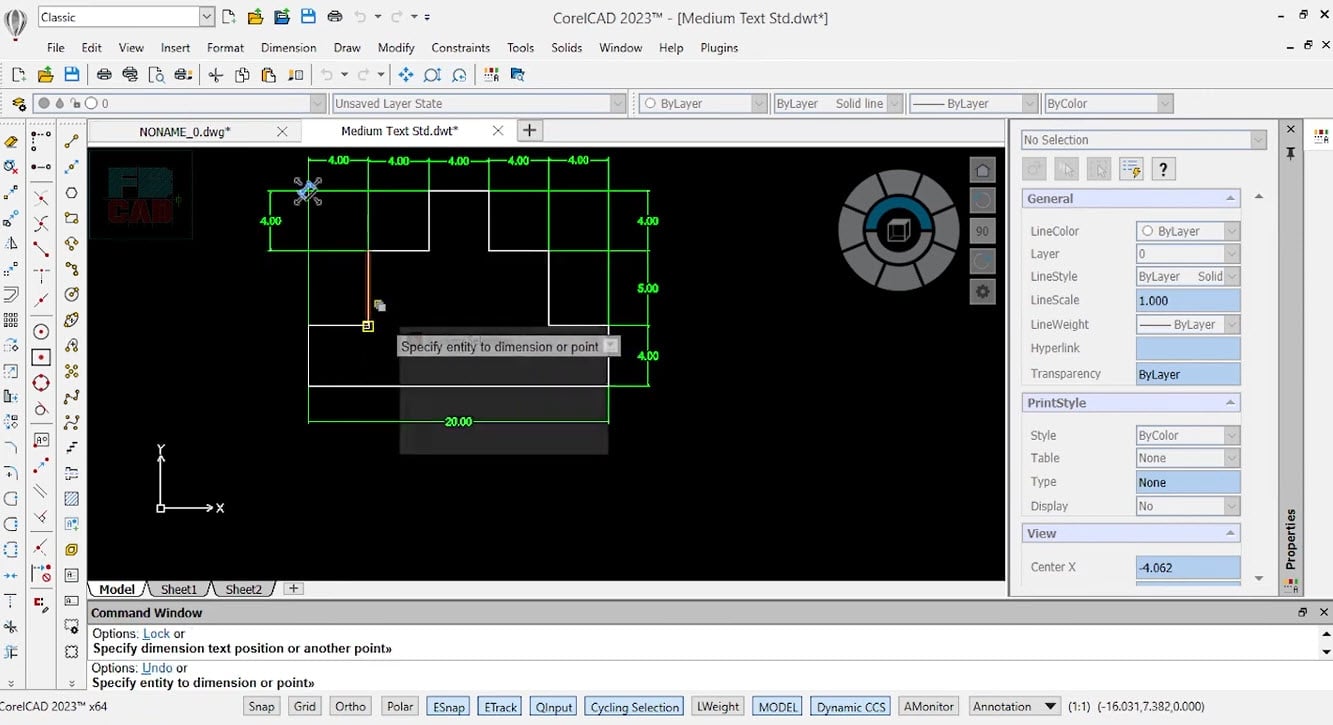The width and height of the screenshot is (1333, 725).
Task: Pin the Properties palette
Action: 1291,154
